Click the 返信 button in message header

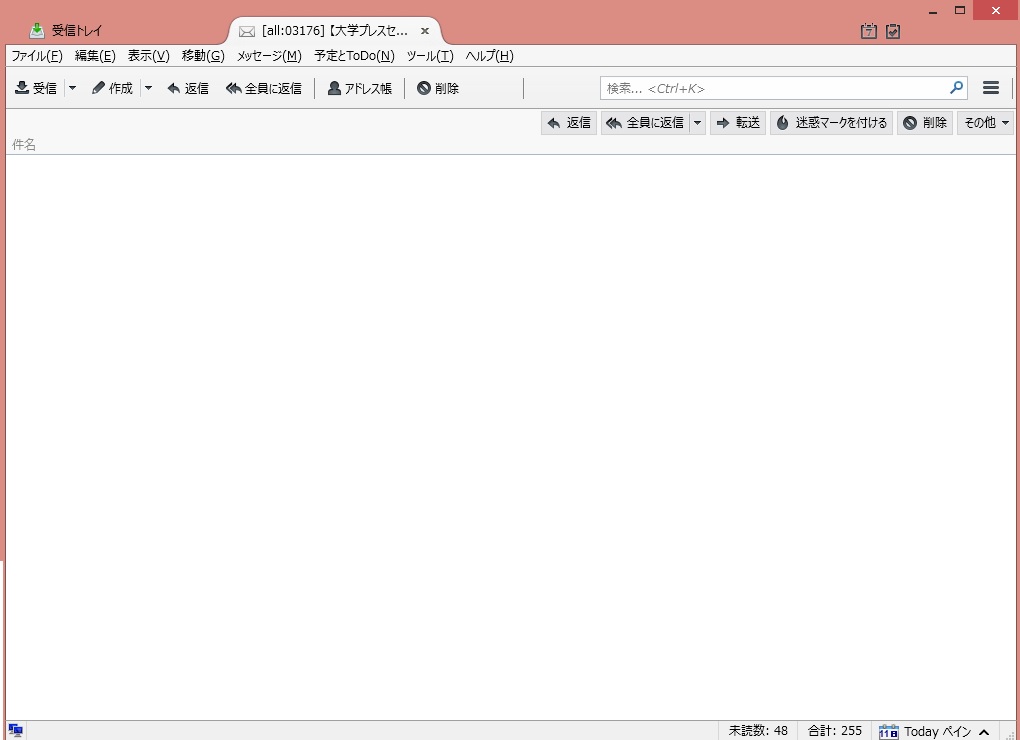click(569, 123)
